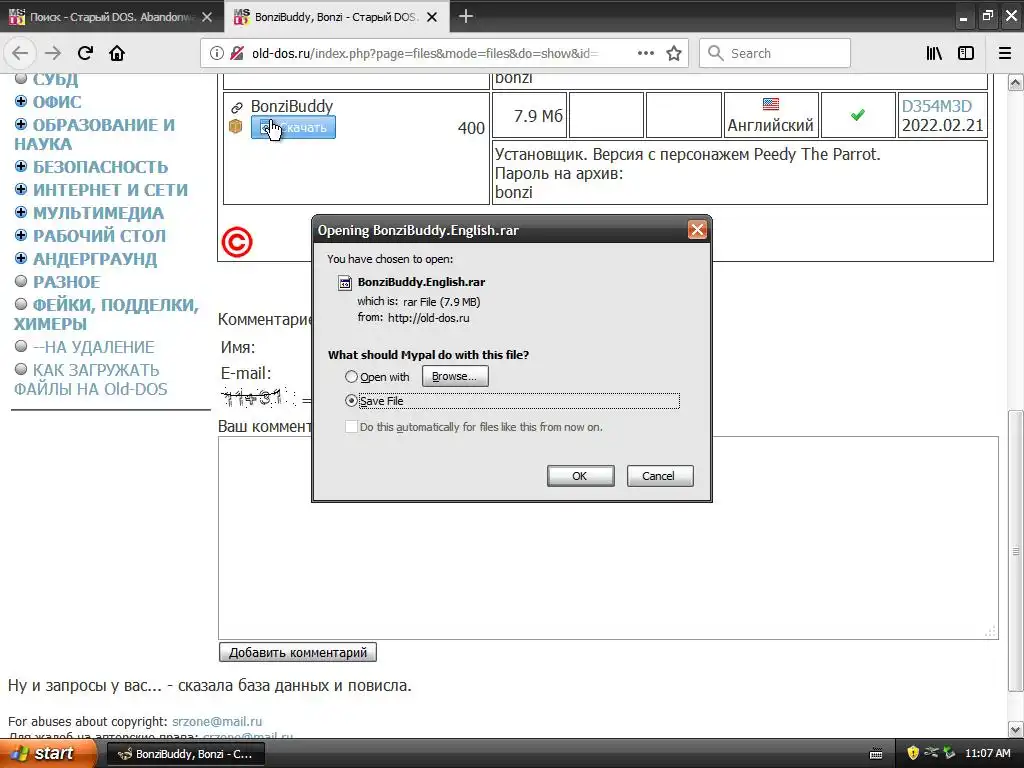
Task: Check Do this automatically for files
Action: (x=351, y=426)
